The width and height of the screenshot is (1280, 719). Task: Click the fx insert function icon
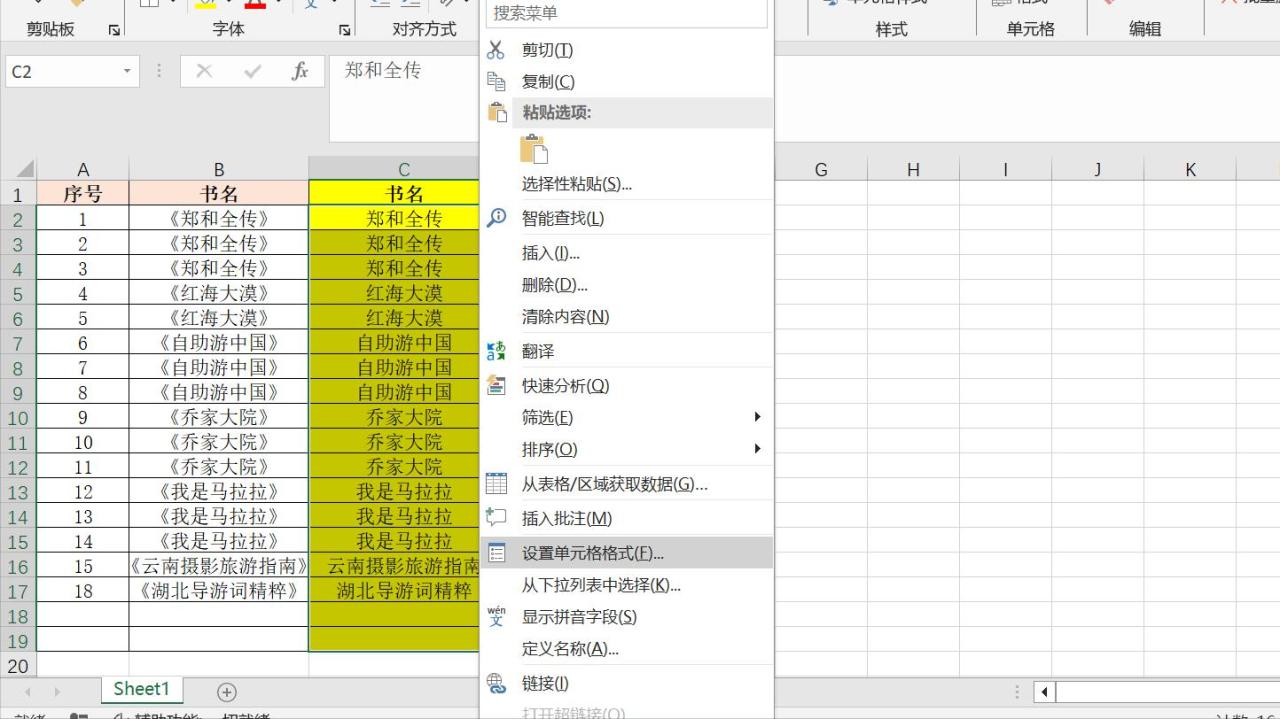pyautogui.click(x=300, y=72)
